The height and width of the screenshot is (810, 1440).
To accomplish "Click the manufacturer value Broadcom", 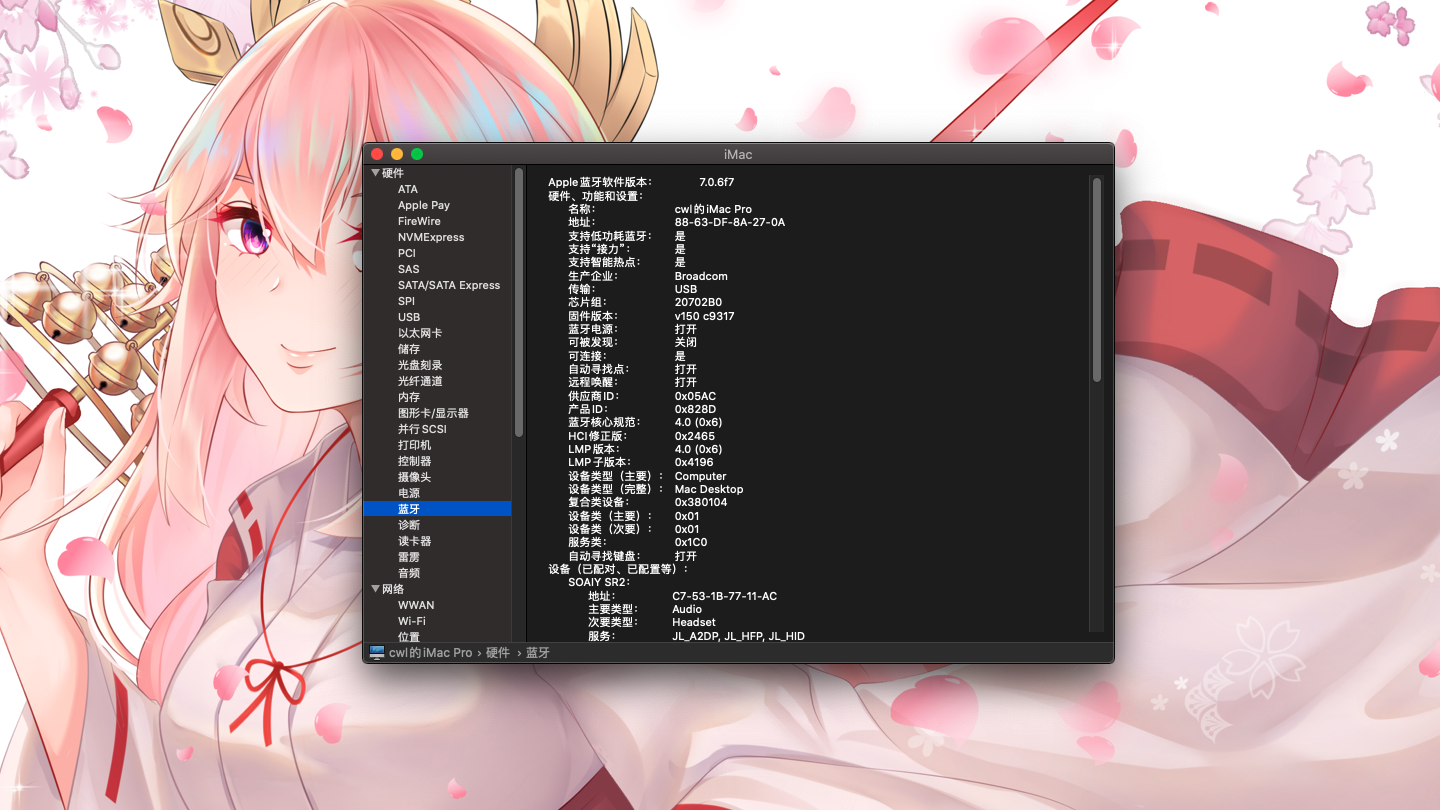I will click(x=701, y=276).
